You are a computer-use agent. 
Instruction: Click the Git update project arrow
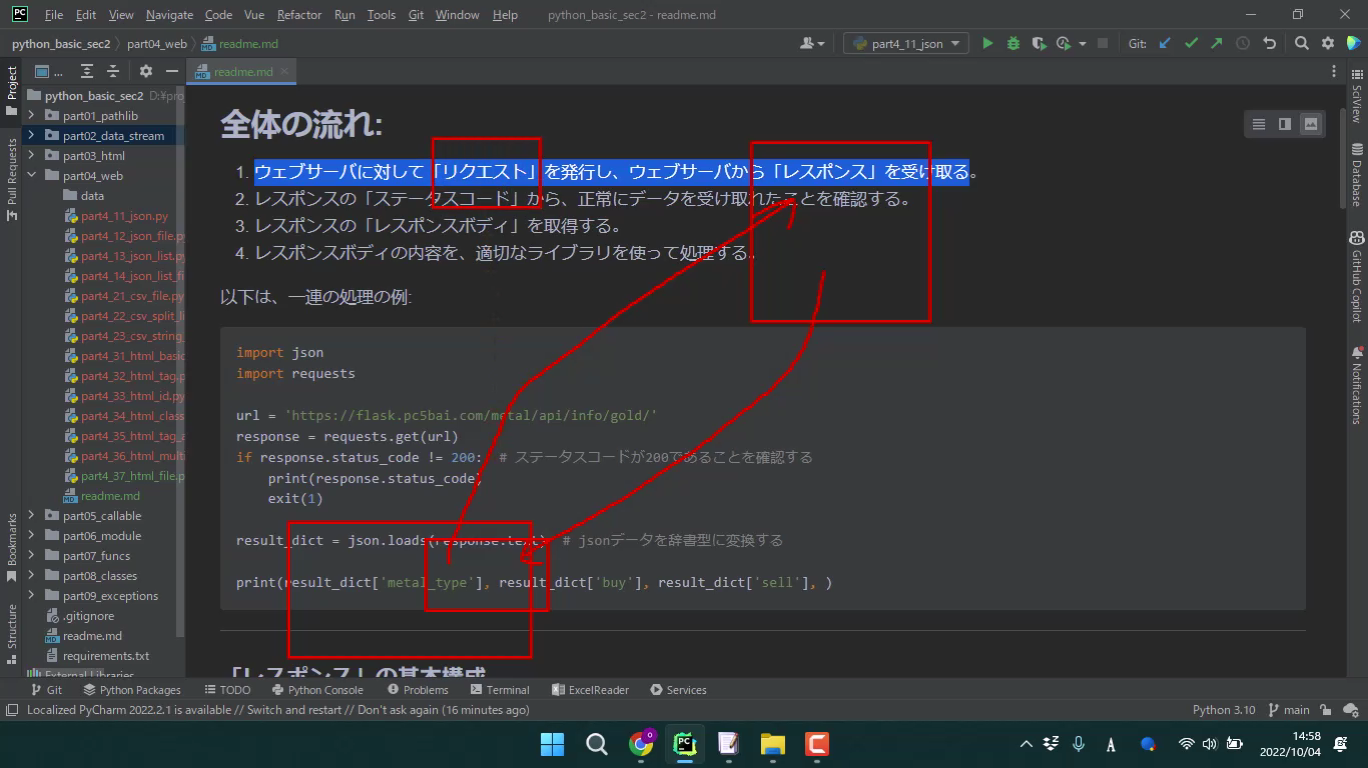click(x=1165, y=43)
